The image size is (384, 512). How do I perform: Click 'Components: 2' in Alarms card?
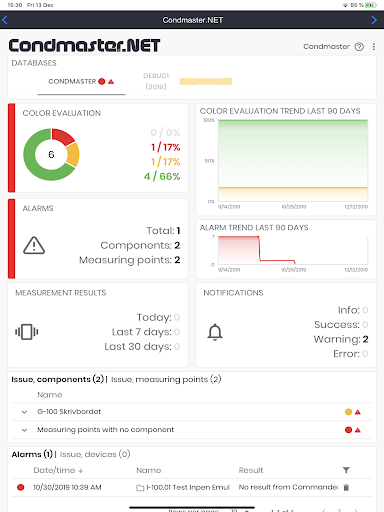[140, 245]
